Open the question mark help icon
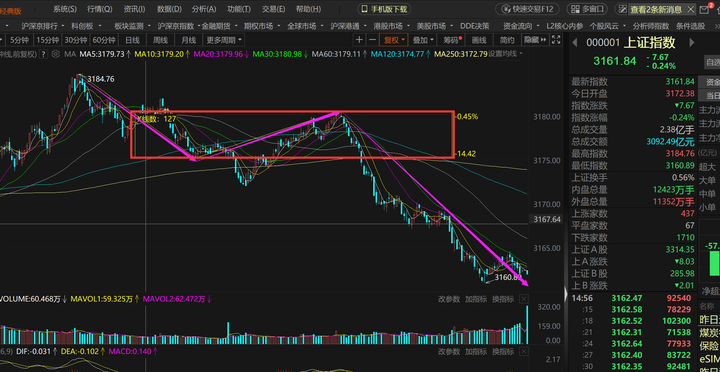Viewport: 720px width, 372px height. [44, 54]
